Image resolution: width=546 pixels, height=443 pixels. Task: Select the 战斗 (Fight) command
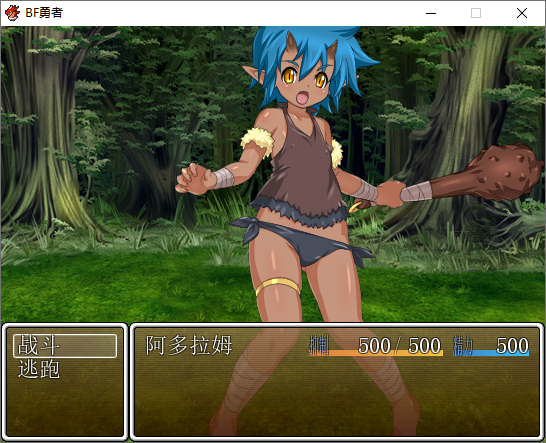[65, 345]
